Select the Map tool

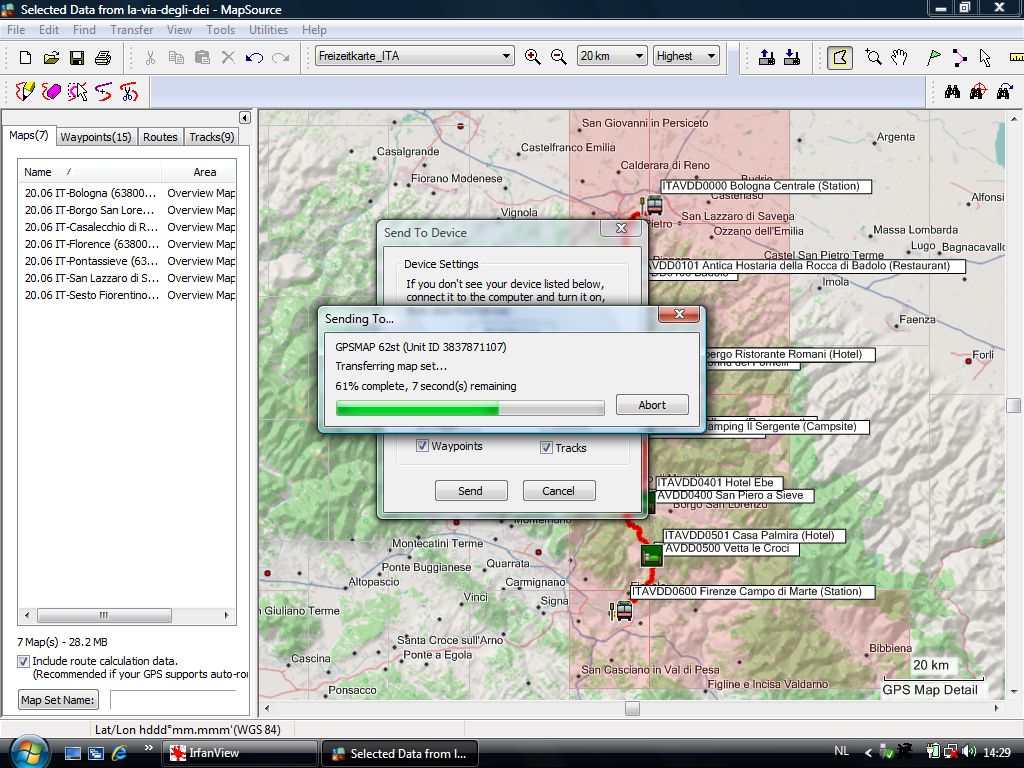pyautogui.click(x=840, y=57)
